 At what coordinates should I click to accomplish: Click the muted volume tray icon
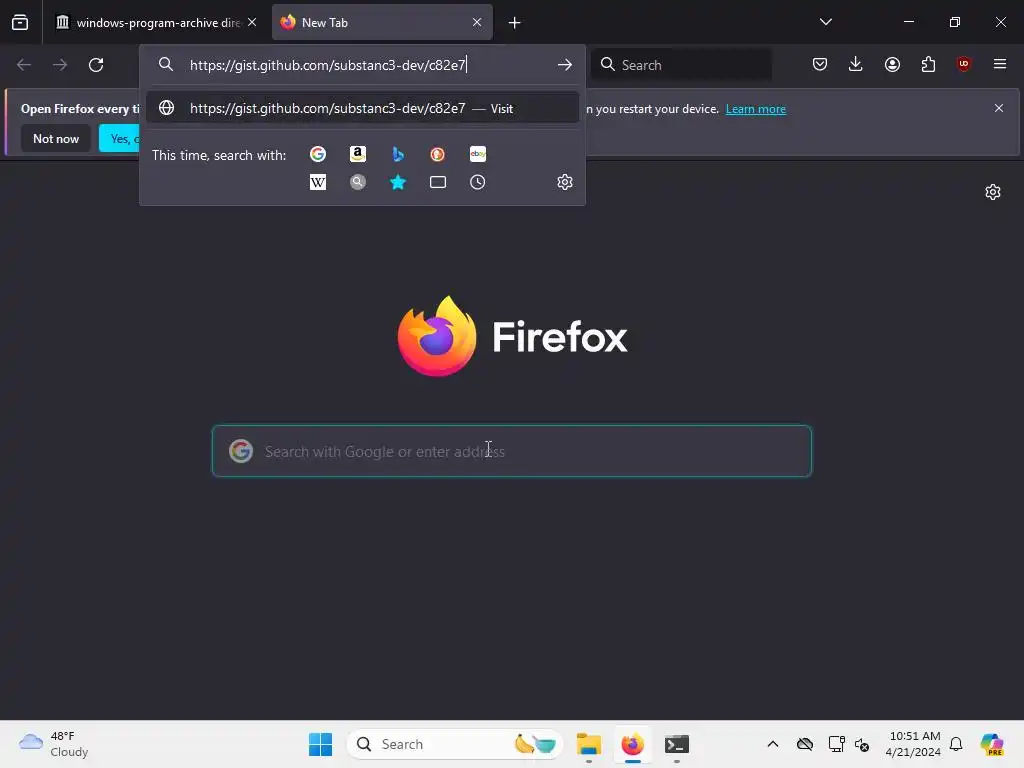click(862, 744)
